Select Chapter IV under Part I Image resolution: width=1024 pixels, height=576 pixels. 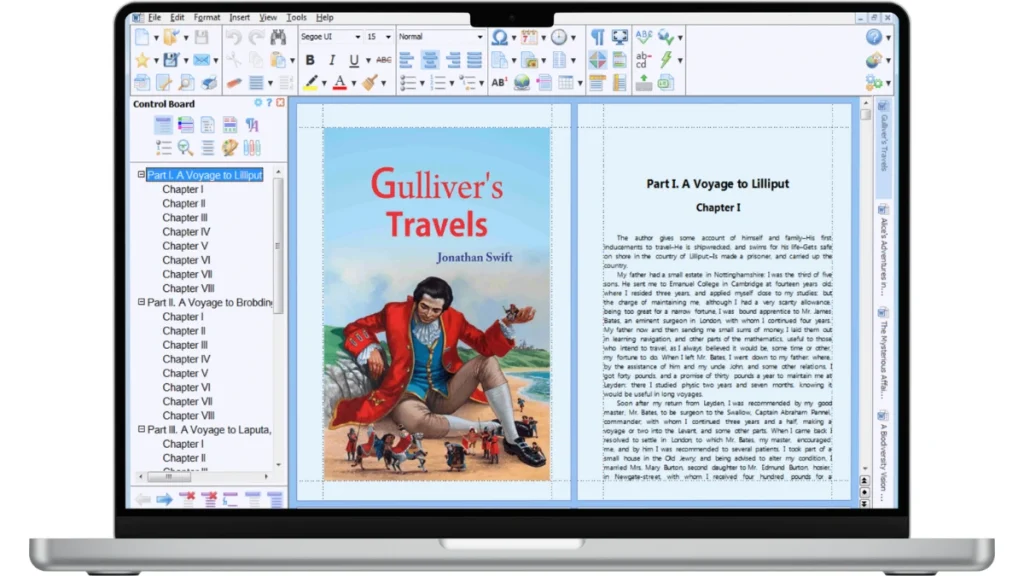tap(186, 232)
